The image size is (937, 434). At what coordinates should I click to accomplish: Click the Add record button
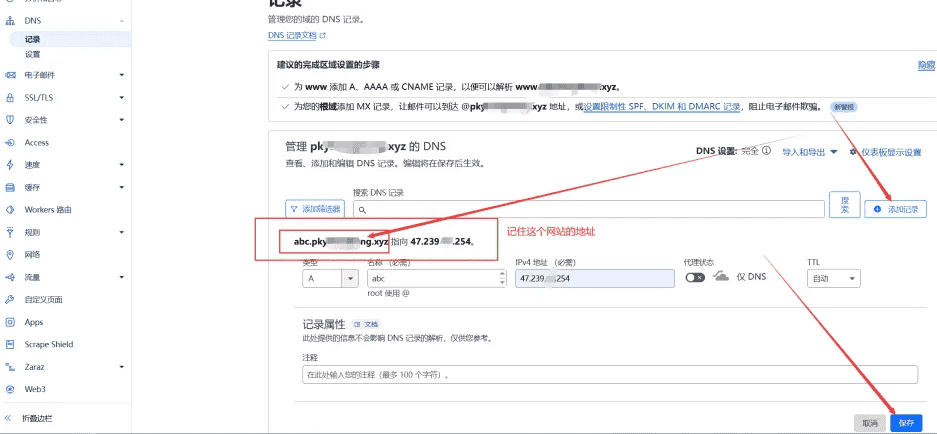895,209
